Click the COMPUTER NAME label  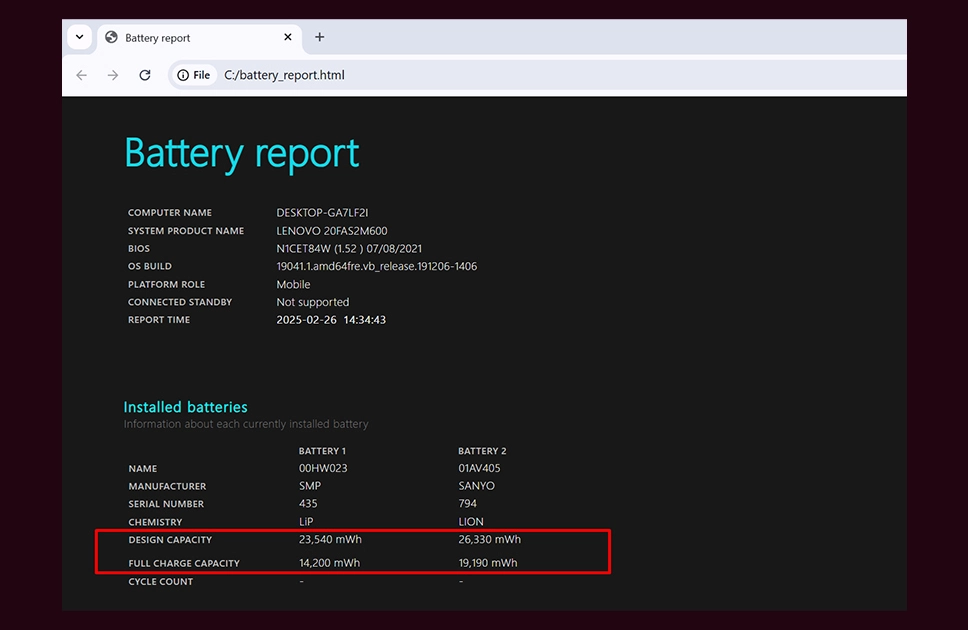point(170,212)
